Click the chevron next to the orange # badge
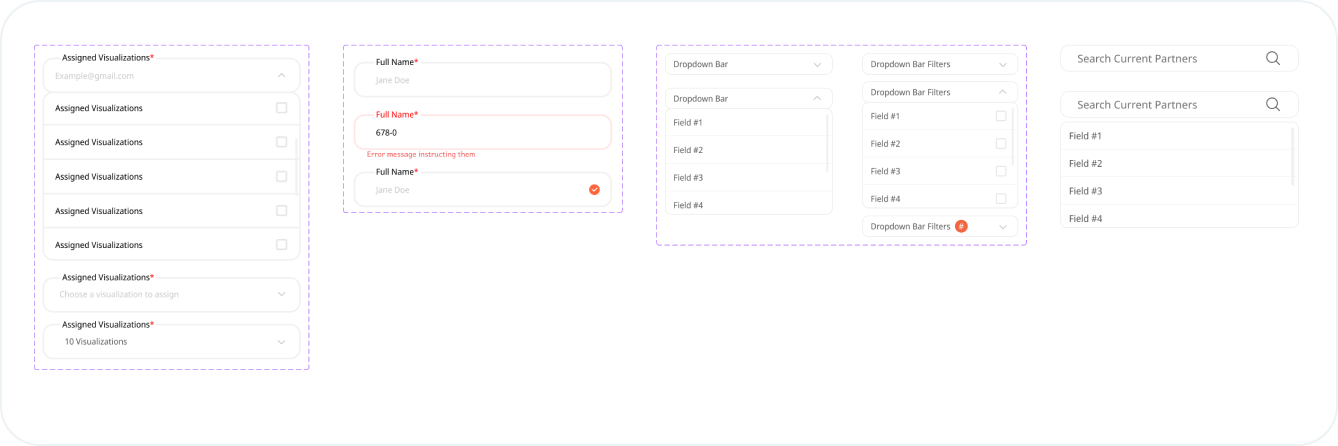Viewport: 1338px width, 446px height. [x=1003, y=227]
